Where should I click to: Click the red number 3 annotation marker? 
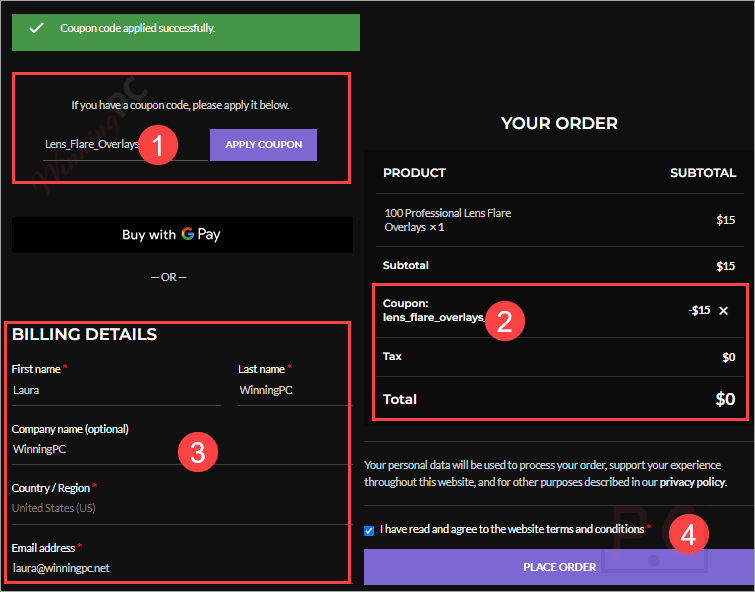(x=198, y=453)
